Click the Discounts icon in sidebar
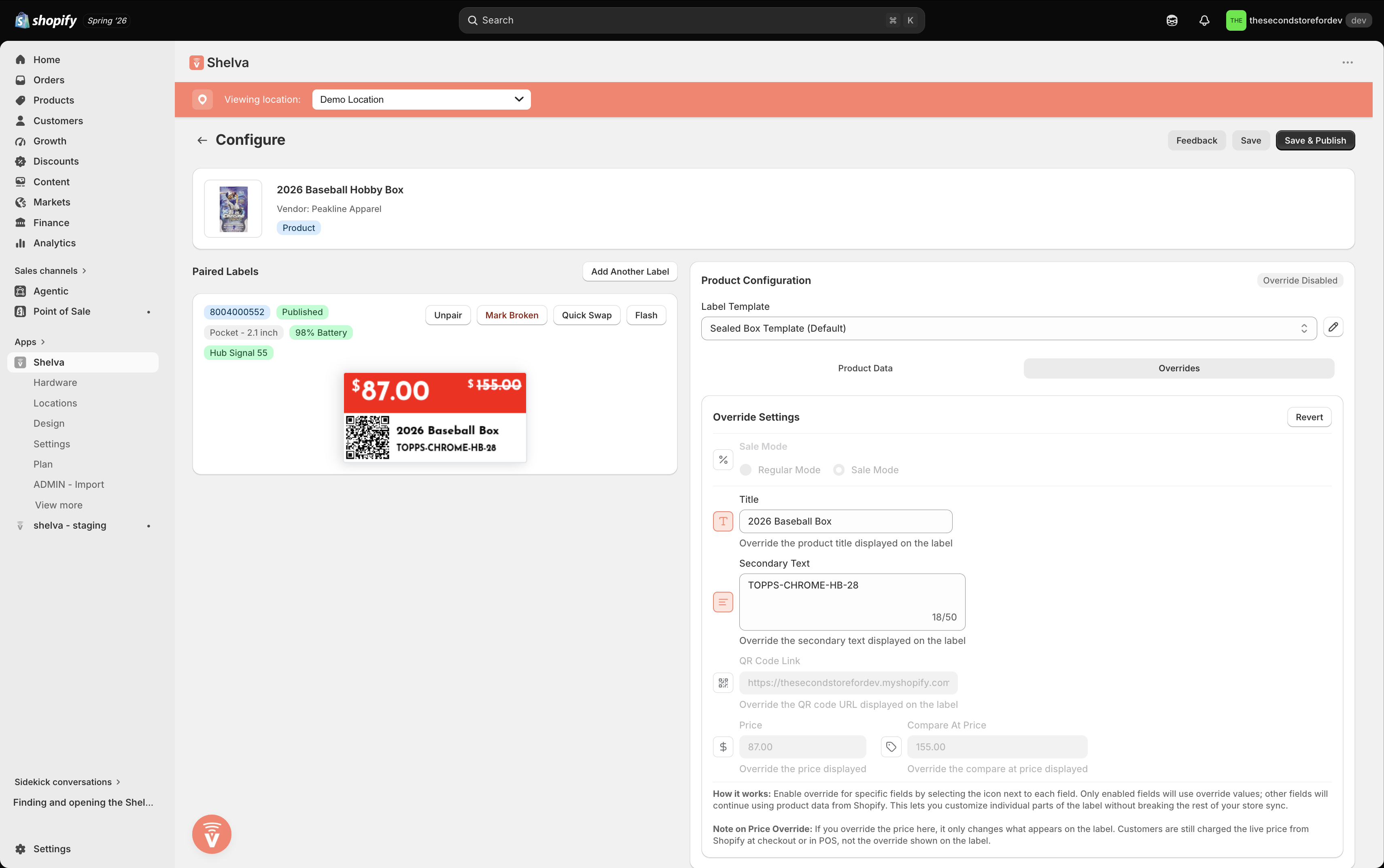 pos(21,161)
